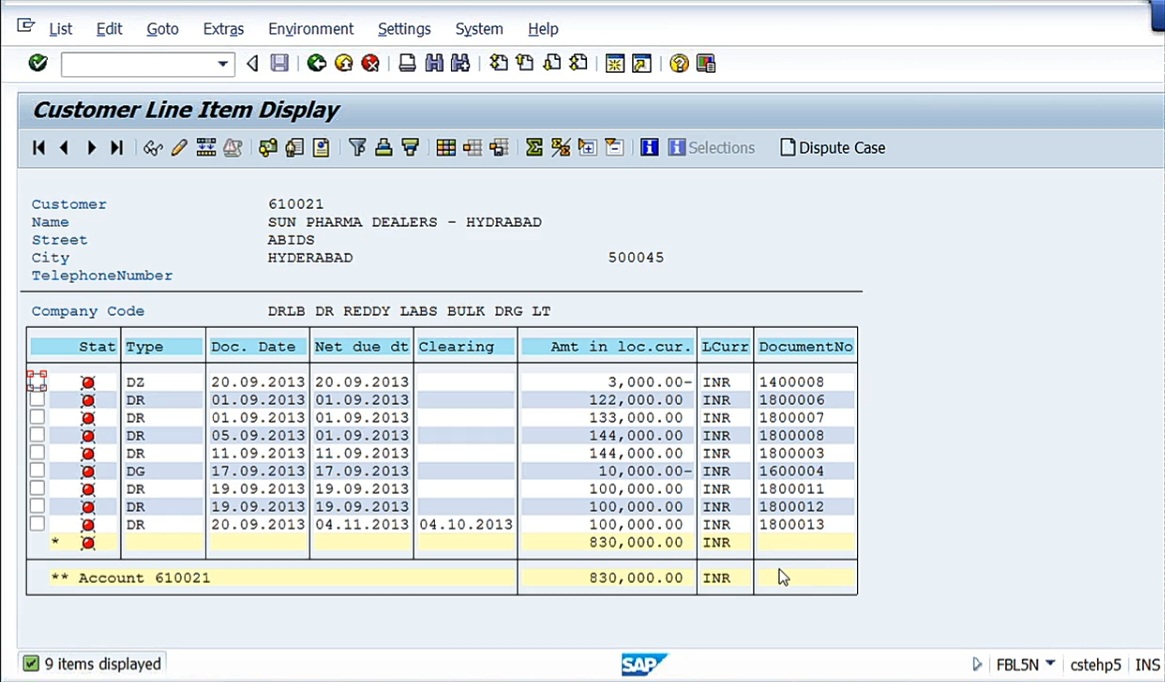Open the Customize Local Layout icon

[706, 63]
